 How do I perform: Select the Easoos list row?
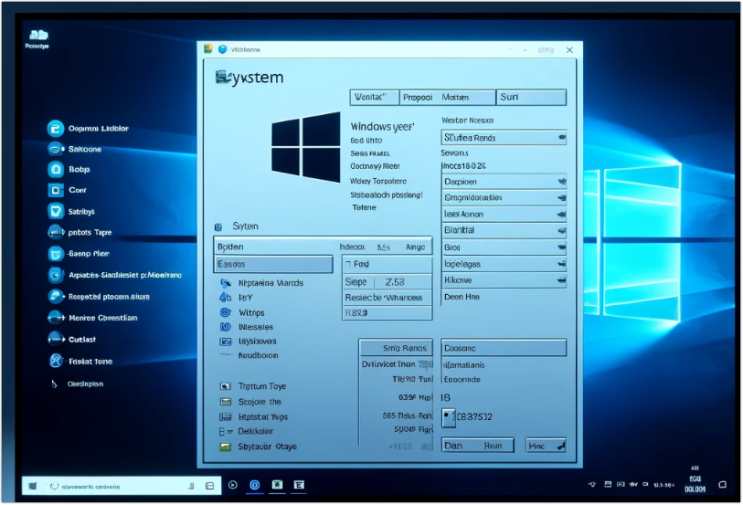pyautogui.click(x=274, y=264)
